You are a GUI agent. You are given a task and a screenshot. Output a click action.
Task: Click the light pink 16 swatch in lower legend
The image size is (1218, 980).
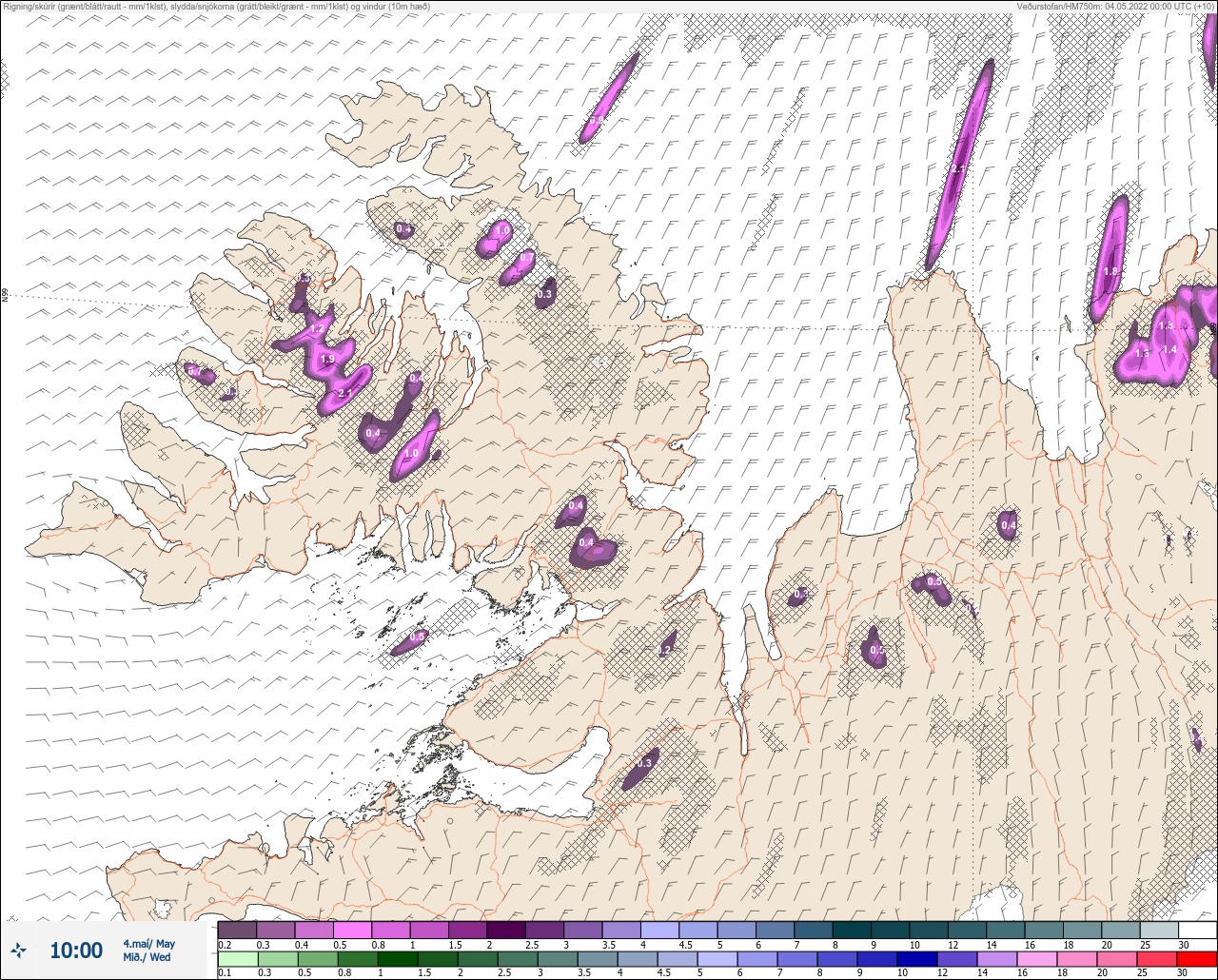(1035, 959)
